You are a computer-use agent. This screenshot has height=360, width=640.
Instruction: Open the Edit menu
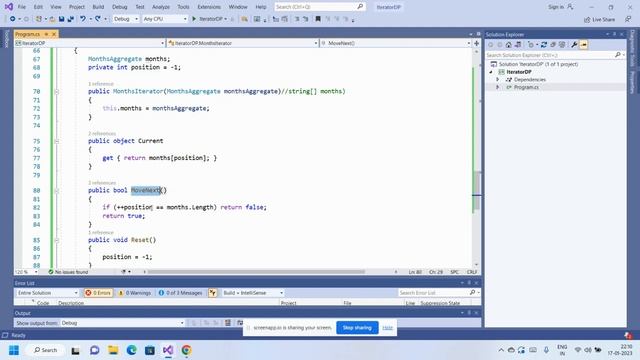click(38, 7)
